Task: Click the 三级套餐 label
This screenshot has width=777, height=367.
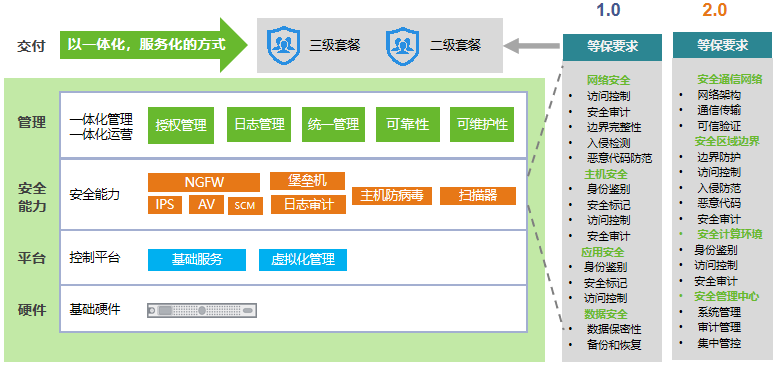Action: click(335, 46)
